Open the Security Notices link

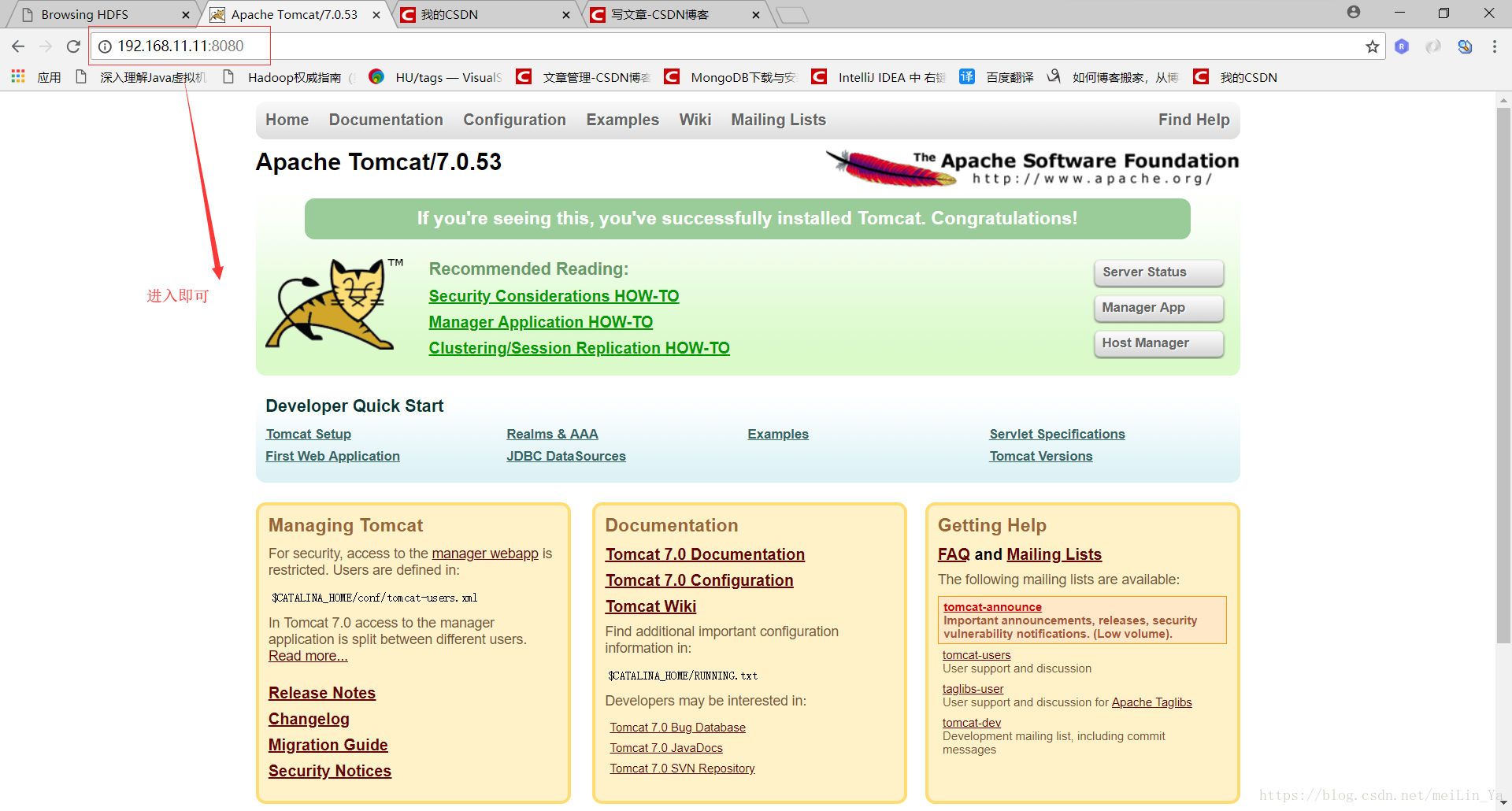(x=329, y=771)
